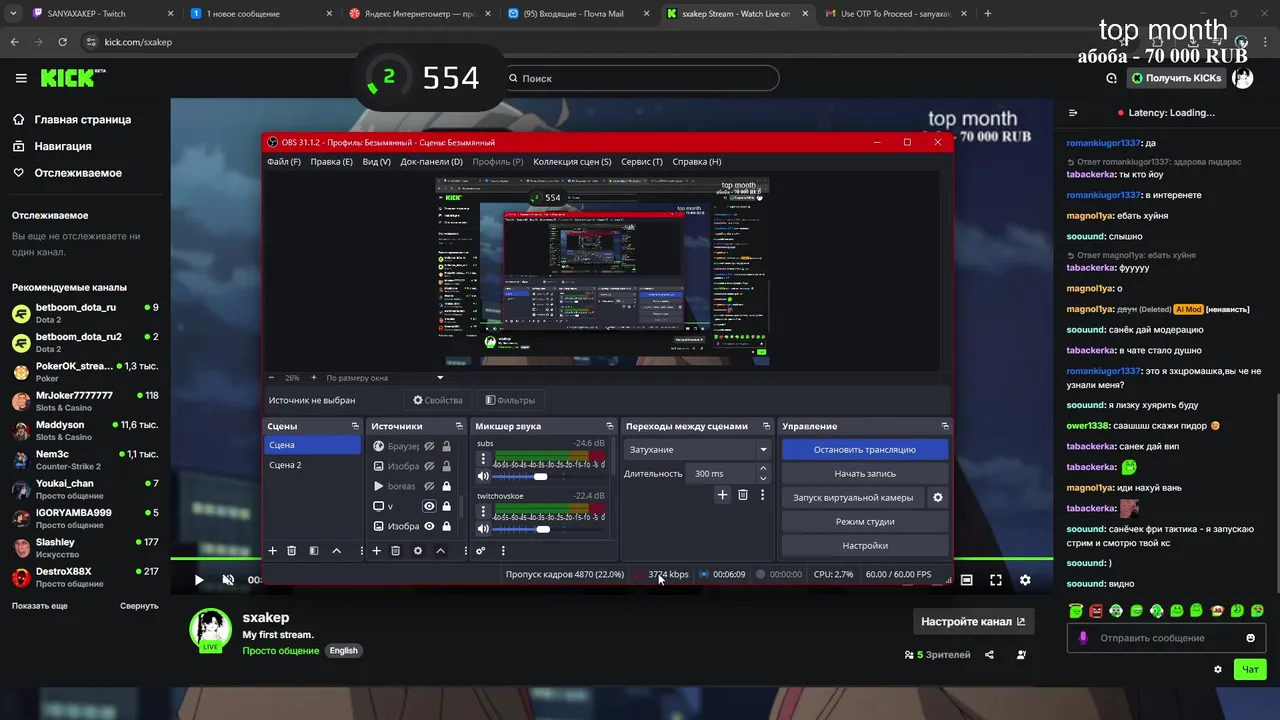
Task: Open chat settings gear icon
Action: pyautogui.click(x=1218, y=670)
